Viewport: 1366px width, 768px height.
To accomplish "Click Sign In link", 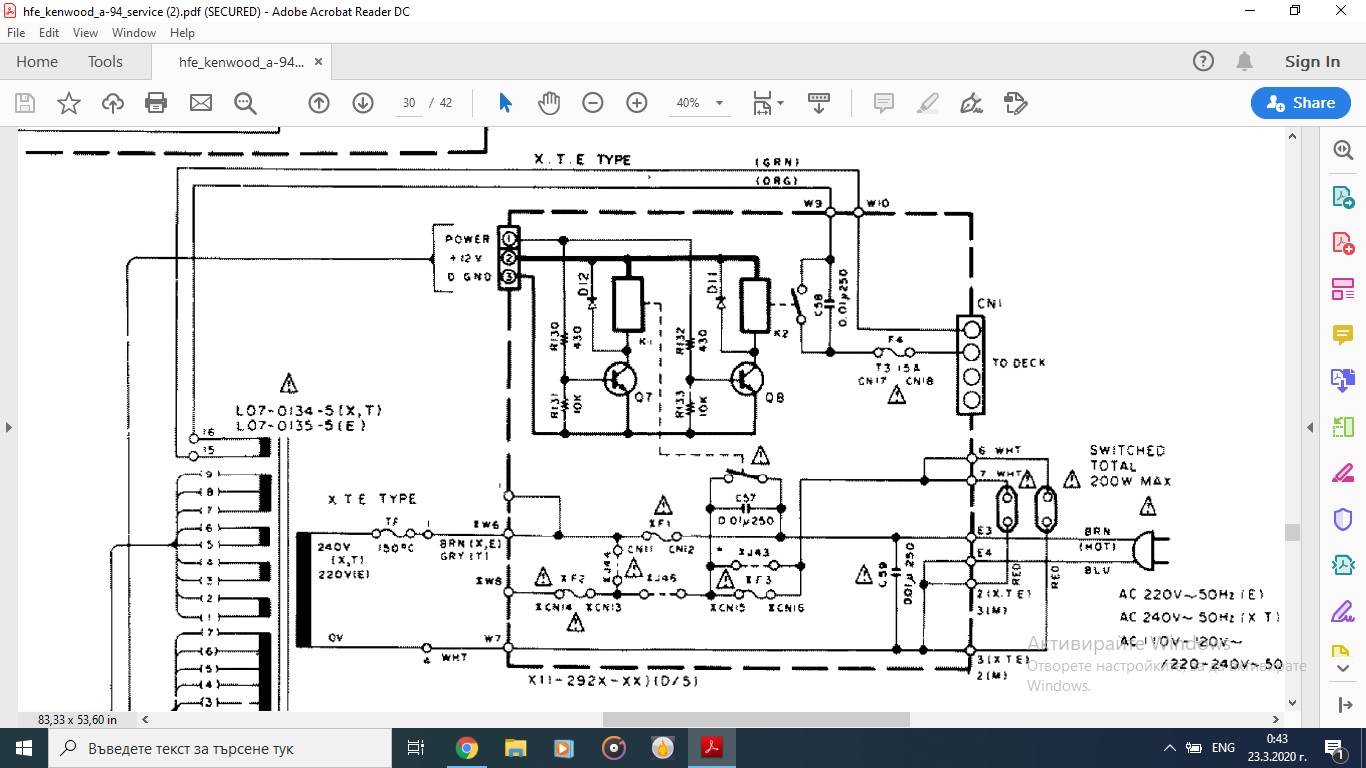I will 1312,62.
